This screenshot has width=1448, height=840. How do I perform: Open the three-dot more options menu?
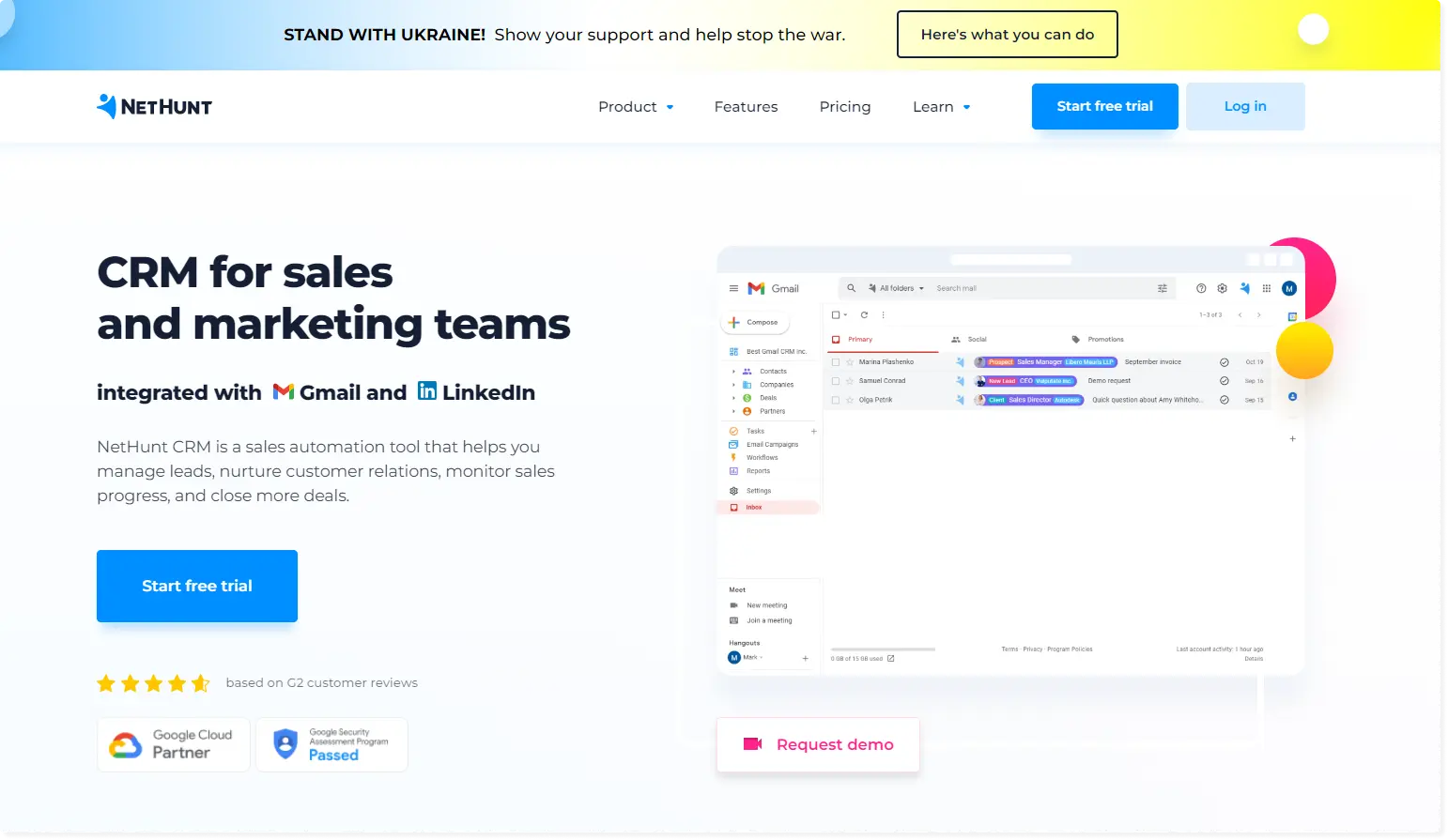883,314
